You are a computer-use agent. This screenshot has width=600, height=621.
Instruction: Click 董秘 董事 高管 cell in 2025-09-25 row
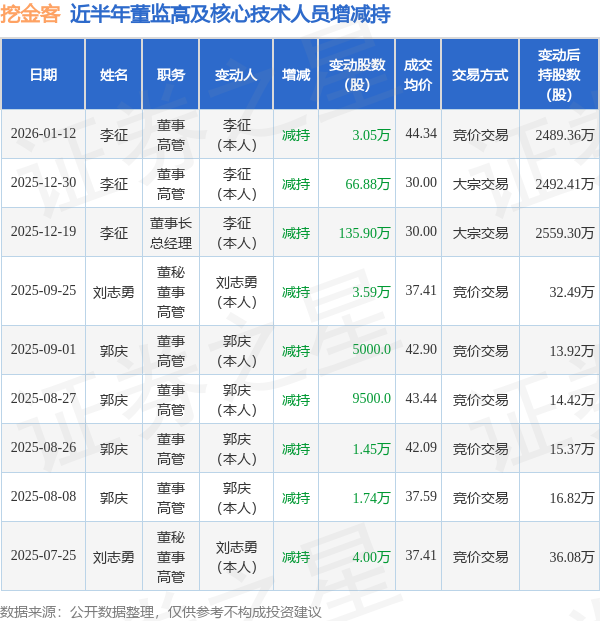(171, 292)
